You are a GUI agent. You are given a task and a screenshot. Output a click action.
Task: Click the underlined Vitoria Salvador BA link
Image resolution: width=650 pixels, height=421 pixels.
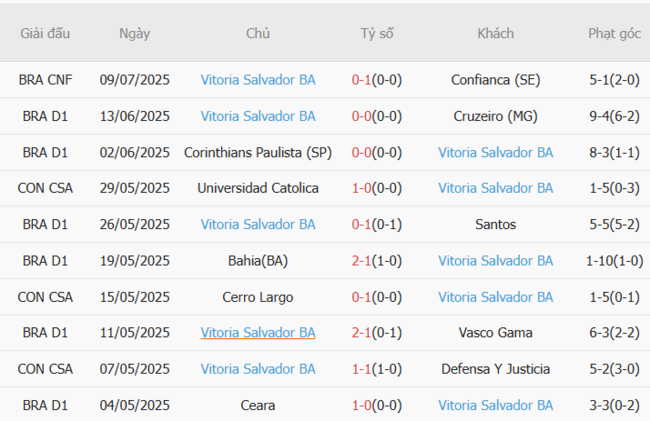(258, 333)
